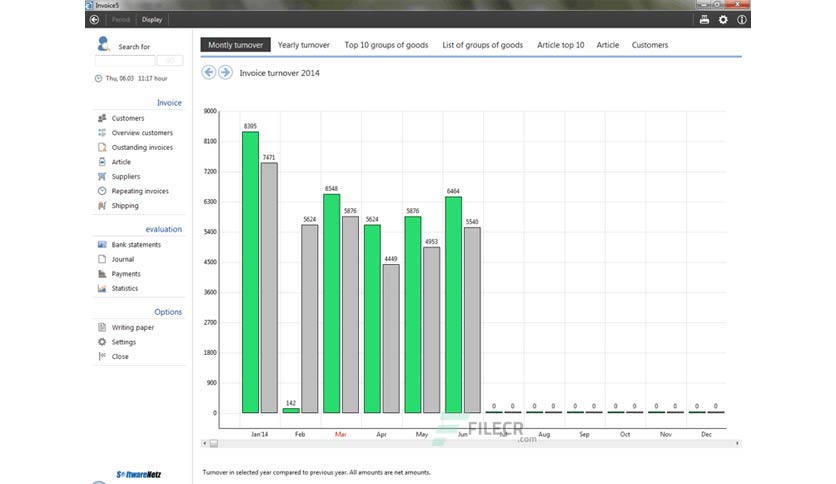Open the Statistics link
Viewport: 836px width, 484px height.
124,288
